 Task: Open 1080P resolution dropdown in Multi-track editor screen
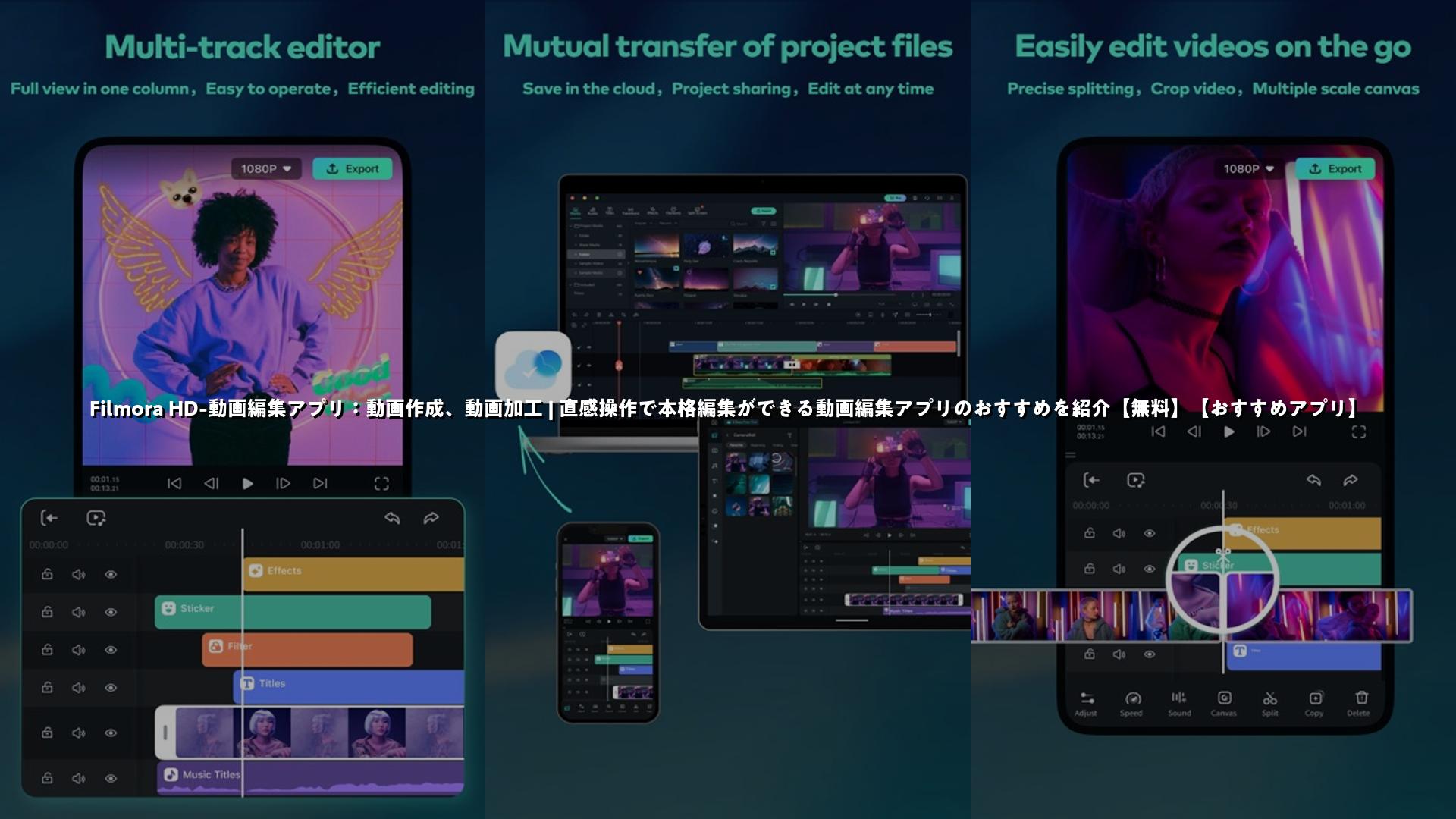(266, 168)
